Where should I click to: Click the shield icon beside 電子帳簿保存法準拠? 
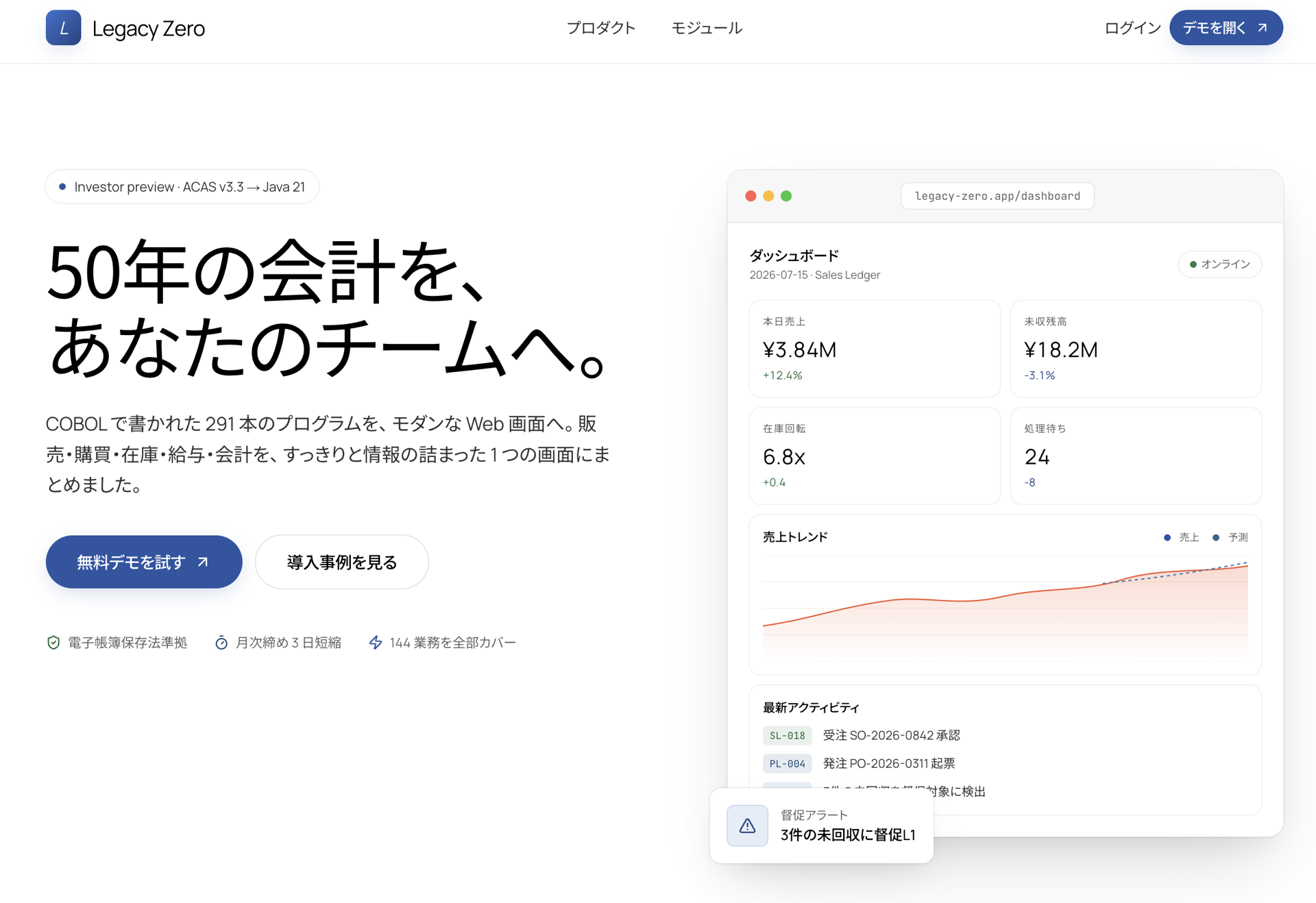pyautogui.click(x=53, y=643)
